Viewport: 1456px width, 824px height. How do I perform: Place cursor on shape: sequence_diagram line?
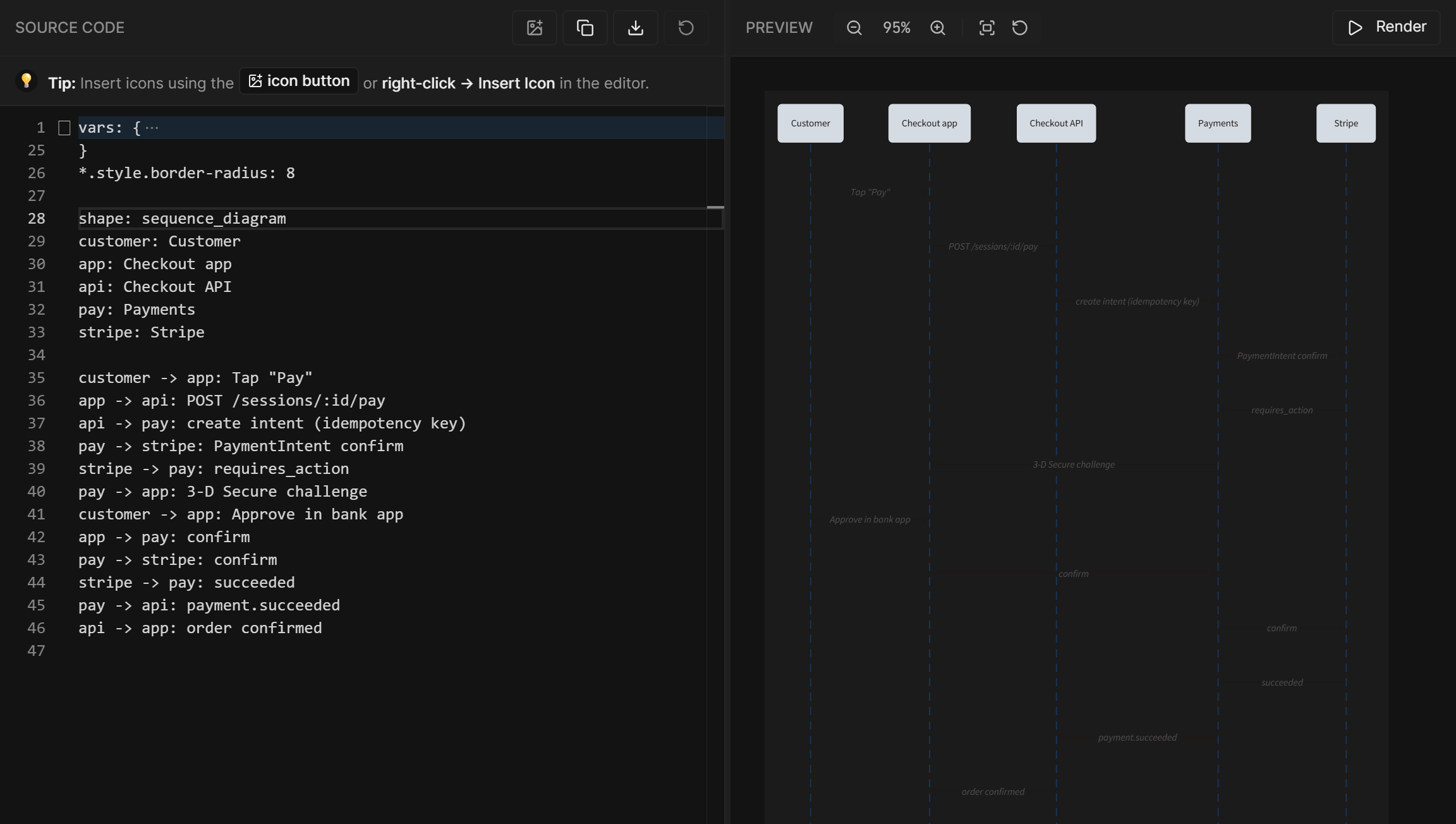pos(400,219)
